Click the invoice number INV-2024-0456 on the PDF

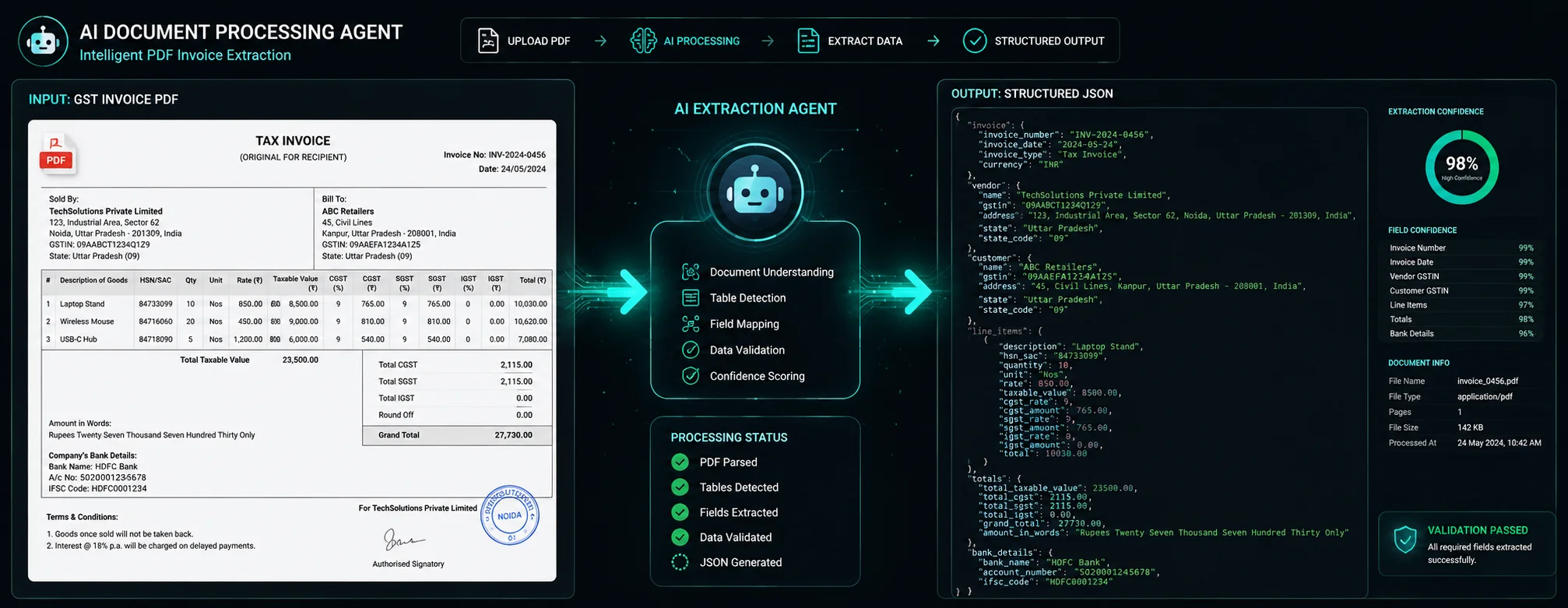coord(517,155)
